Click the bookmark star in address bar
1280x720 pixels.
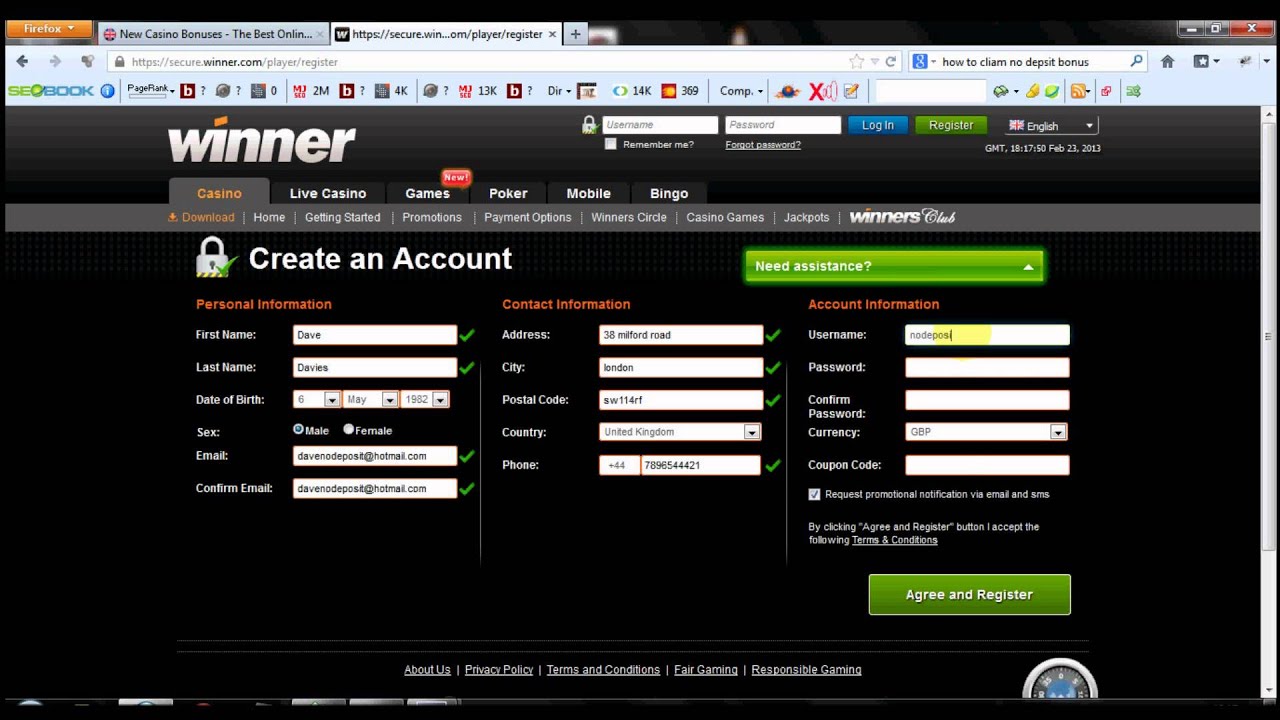857,61
